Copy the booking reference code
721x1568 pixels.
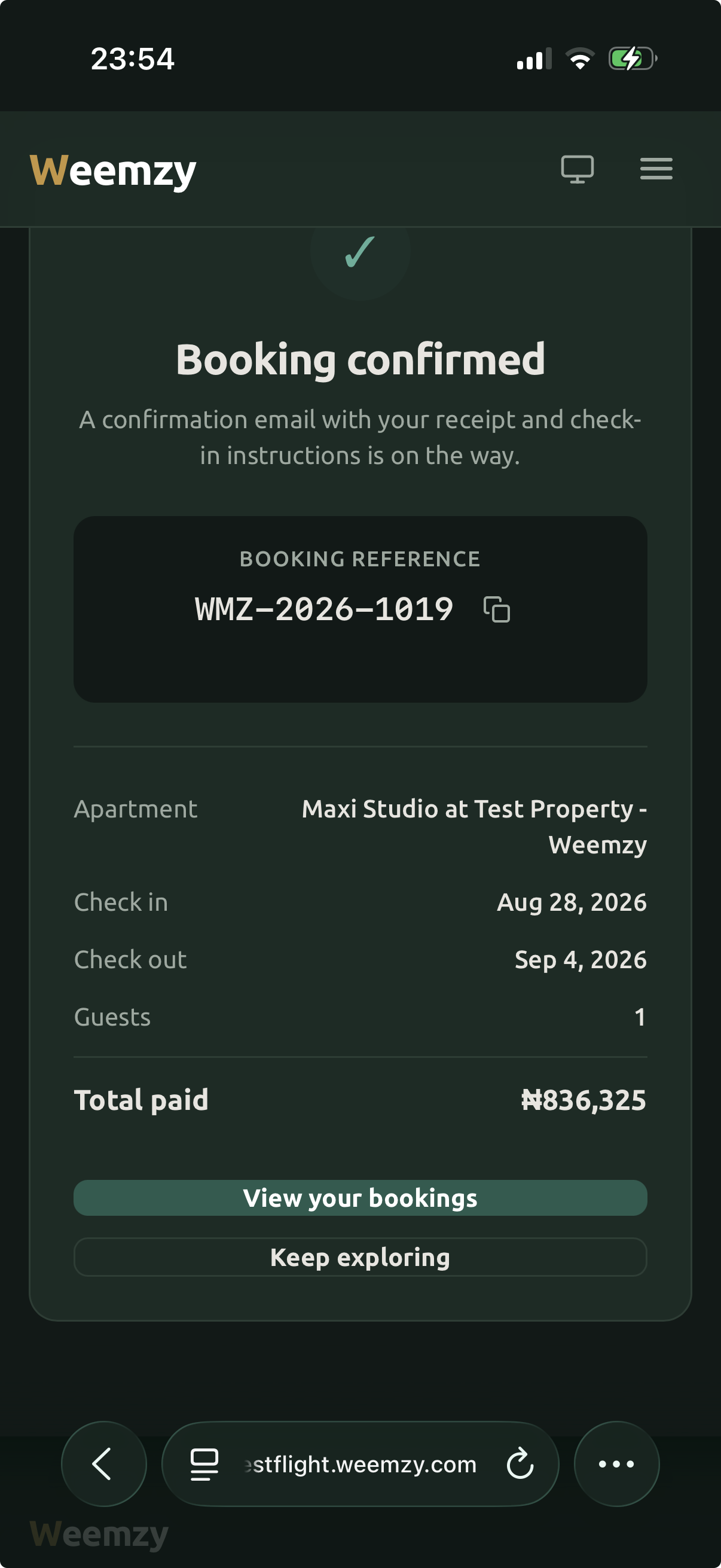point(496,609)
